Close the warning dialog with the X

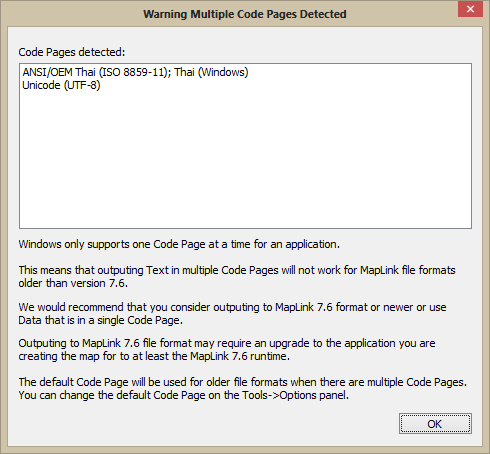pos(470,9)
